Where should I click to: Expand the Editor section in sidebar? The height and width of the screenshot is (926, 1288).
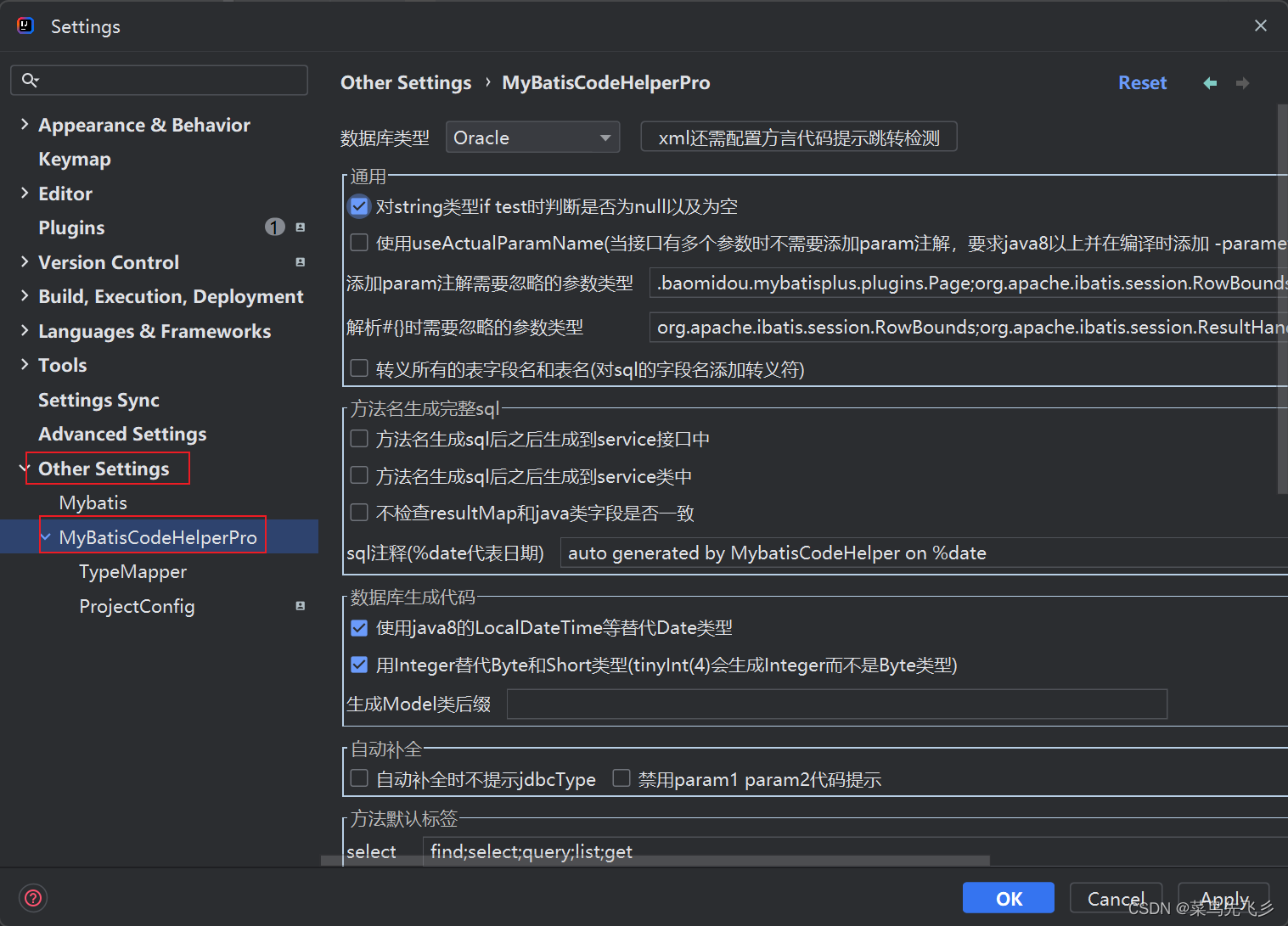[x=23, y=193]
